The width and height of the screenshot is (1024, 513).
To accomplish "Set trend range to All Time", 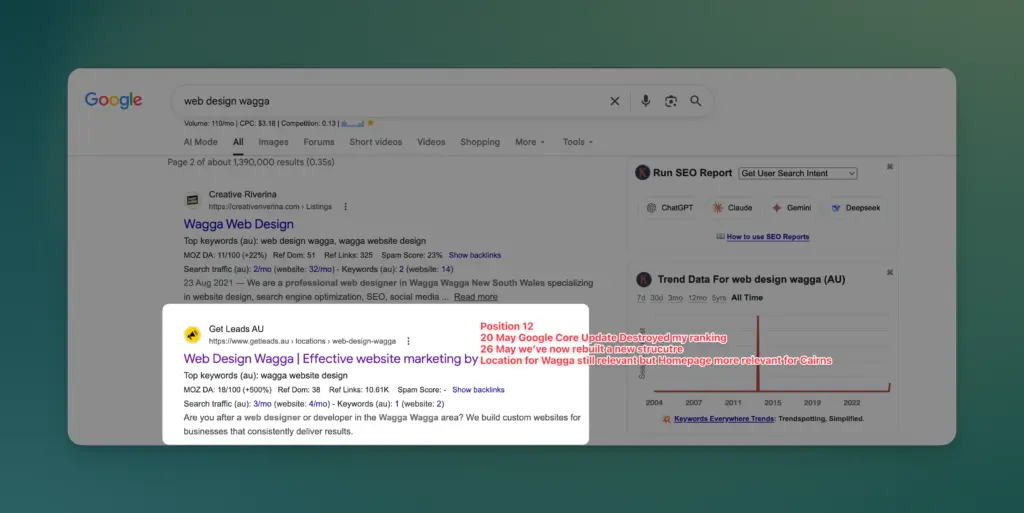I will [747, 298].
